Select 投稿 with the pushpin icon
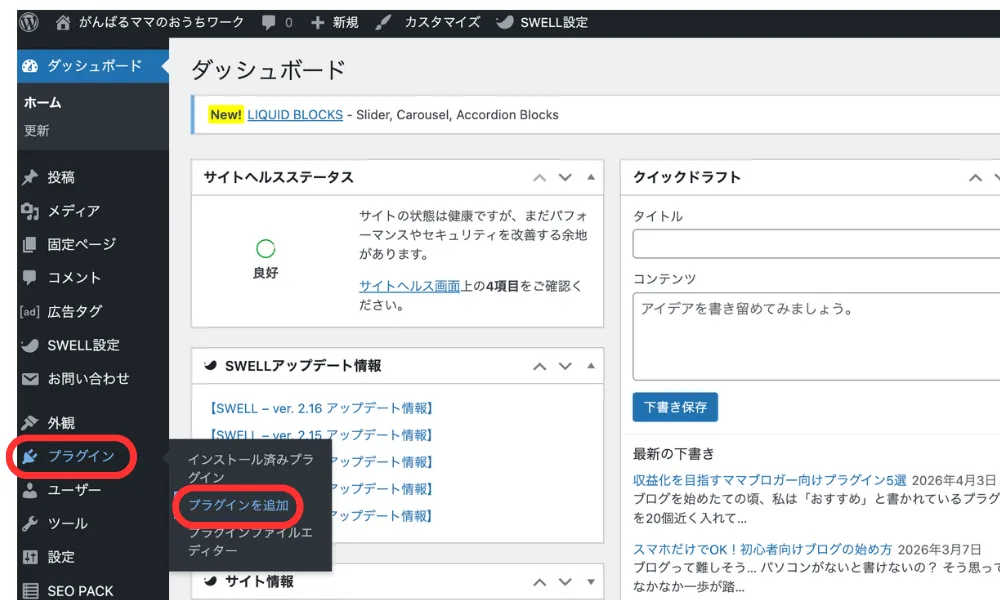 click(x=30, y=177)
